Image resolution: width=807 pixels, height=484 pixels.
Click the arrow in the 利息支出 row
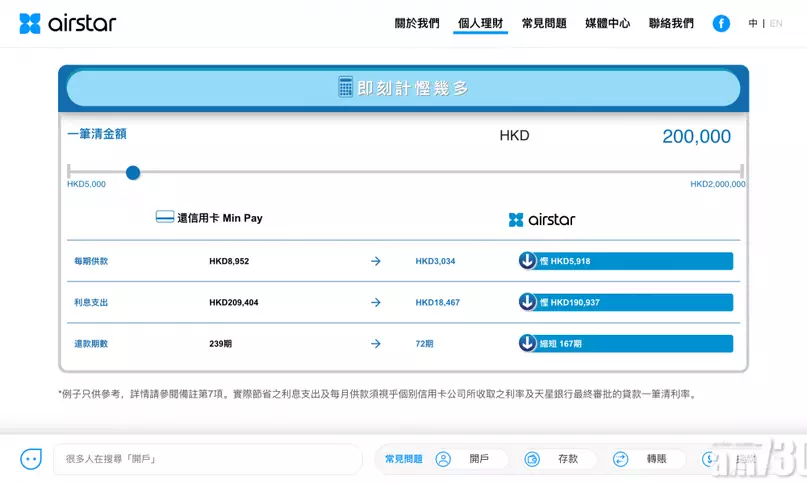pyautogui.click(x=376, y=302)
